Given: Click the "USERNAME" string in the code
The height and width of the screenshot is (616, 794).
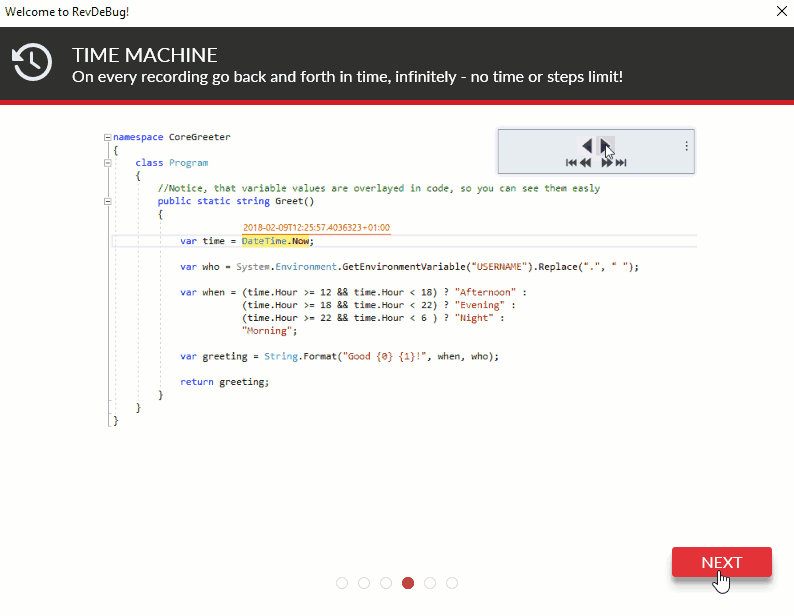Looking at the screenshot, I should (499, 266).
